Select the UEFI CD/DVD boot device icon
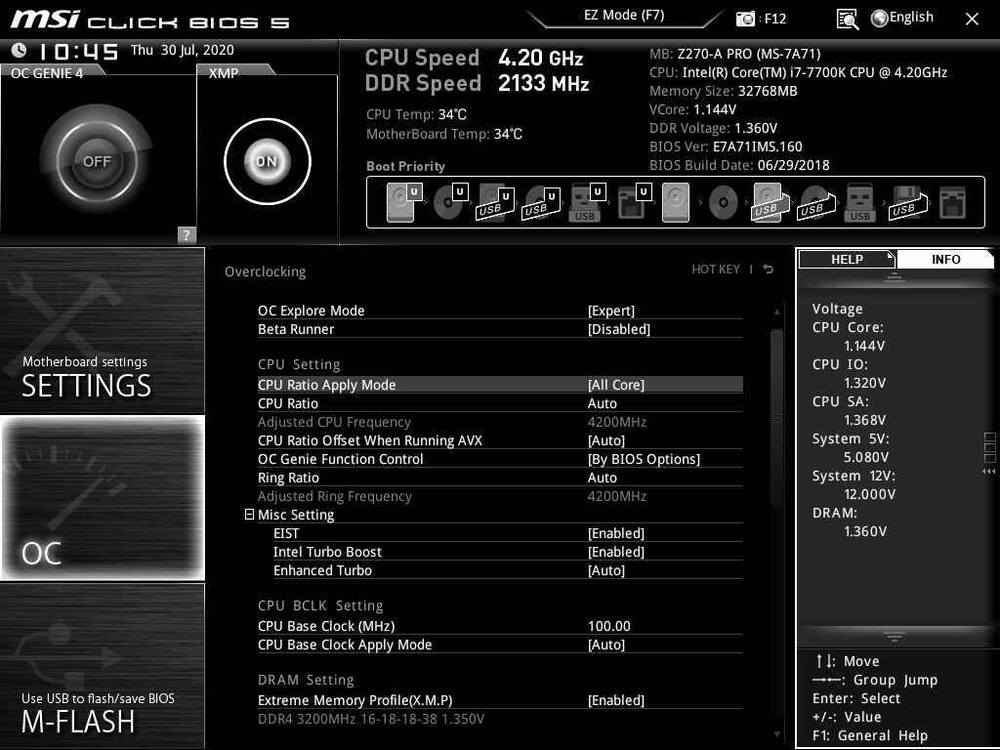The height and width of the screenshot is (750, 1000). 450,202
